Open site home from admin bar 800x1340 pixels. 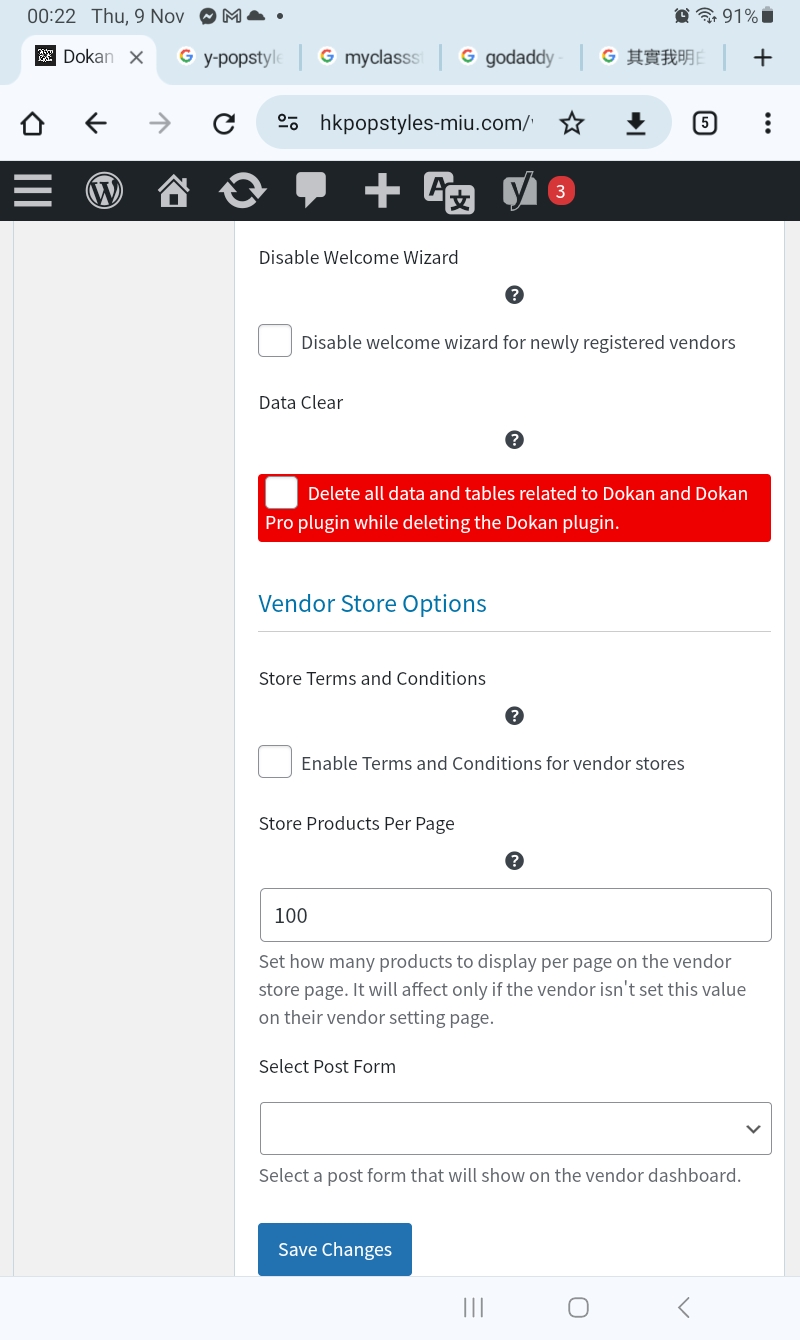174,190
